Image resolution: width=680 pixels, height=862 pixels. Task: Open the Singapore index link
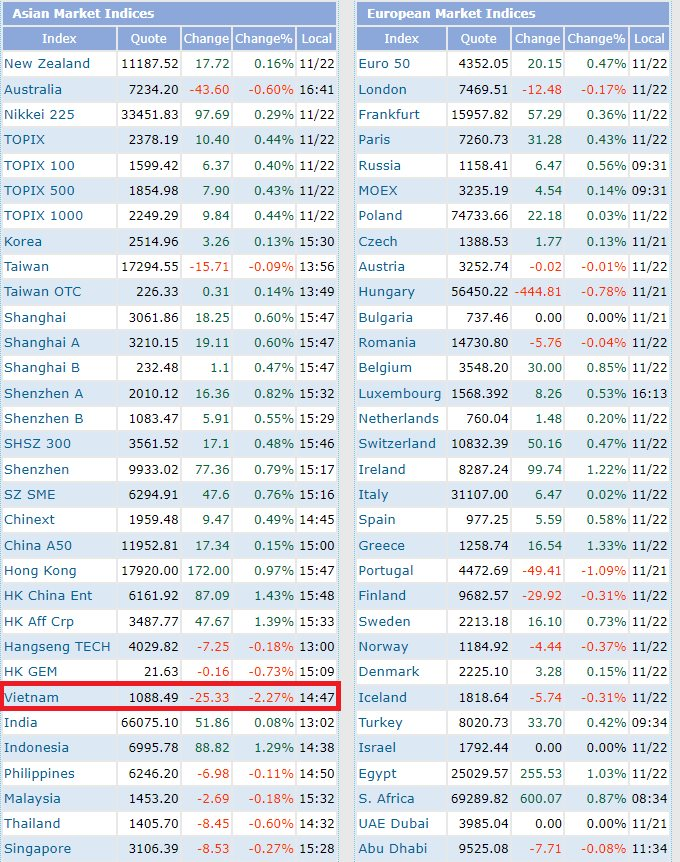point(37,848)
